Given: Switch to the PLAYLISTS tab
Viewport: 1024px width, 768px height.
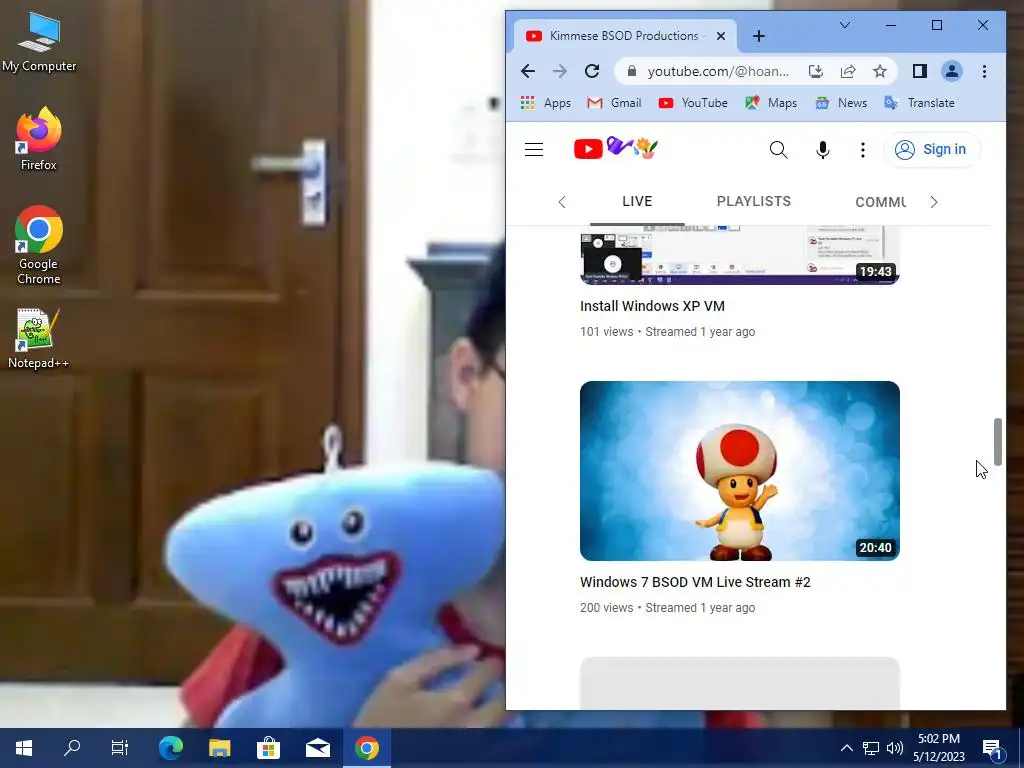Looking at the screenshot, I should [x=754, y=201].
